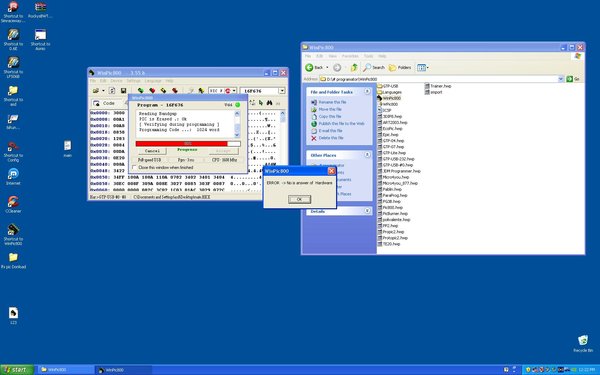Open the 16F676 device dropdown

[x=282, y=91]
